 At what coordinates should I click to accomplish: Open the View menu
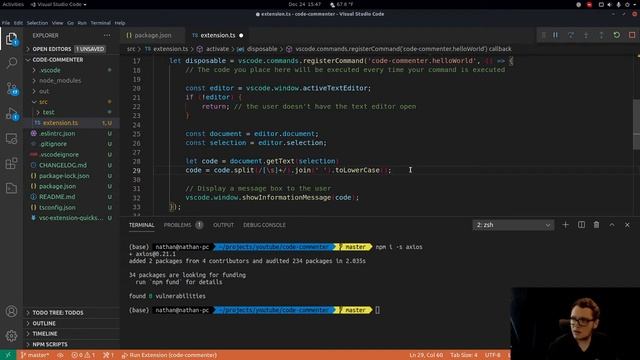[x=58, y=23]
